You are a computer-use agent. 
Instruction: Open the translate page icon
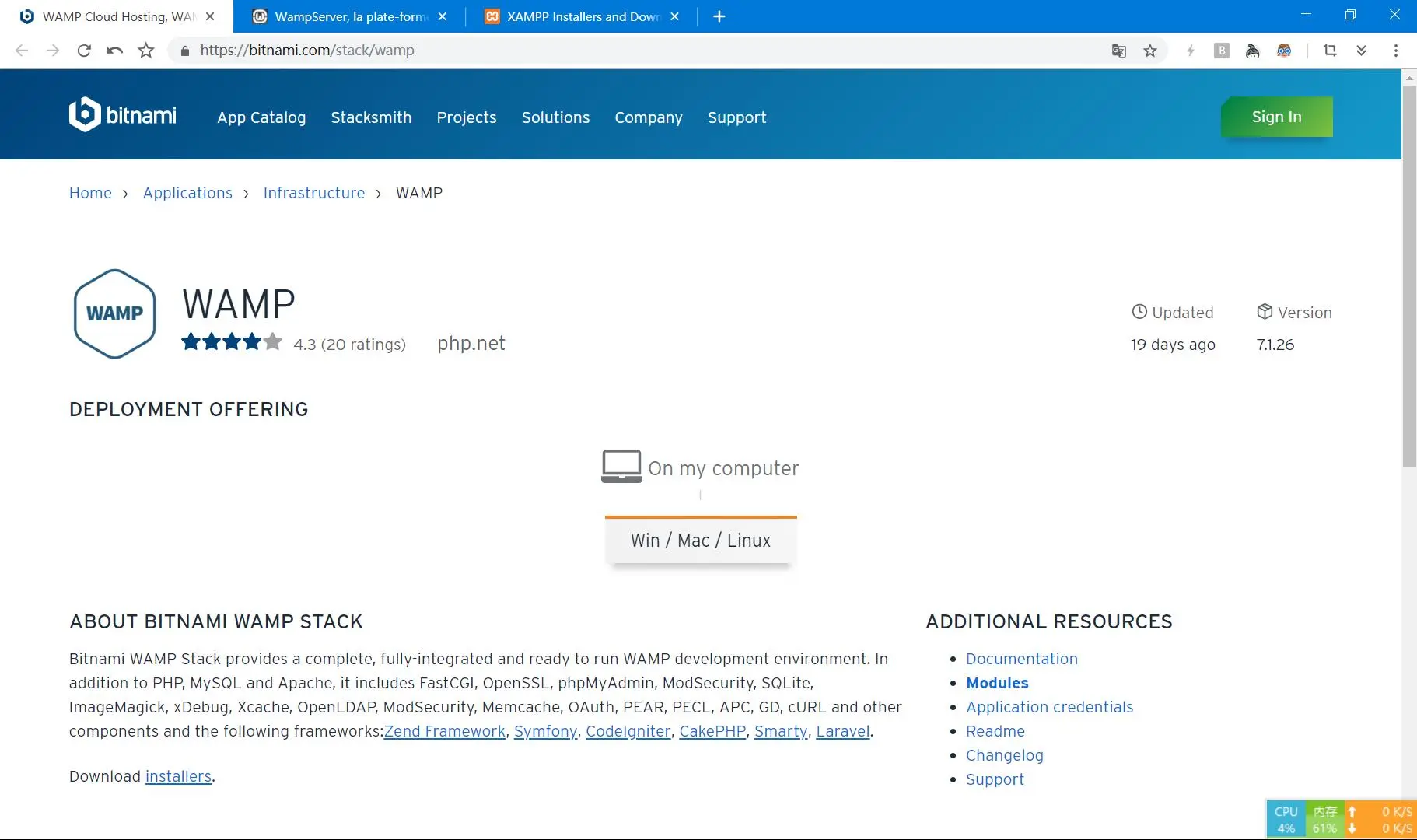click(1118, 51)
